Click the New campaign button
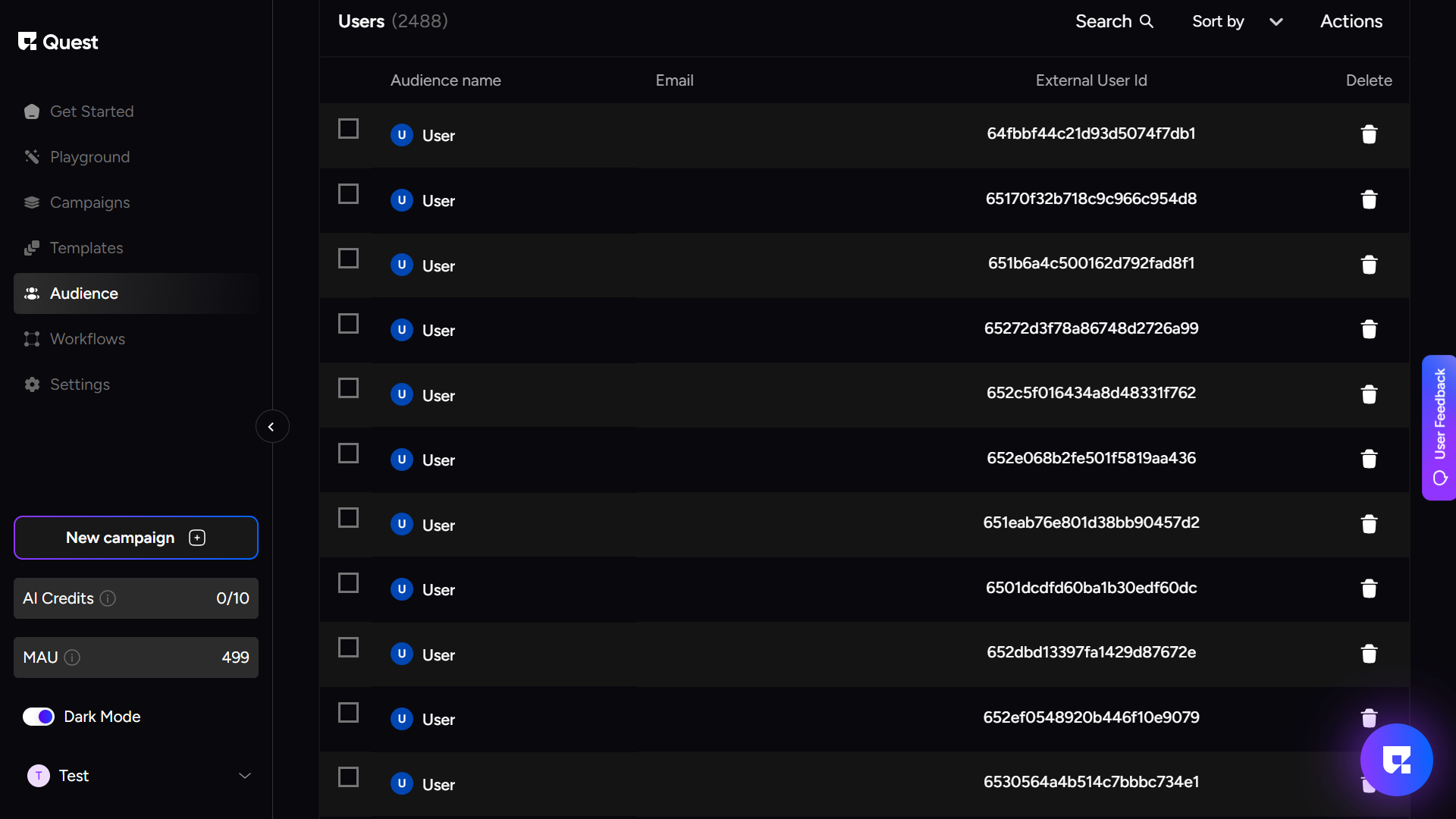Screen dimensions: 1456x819 (x=136, y=538)
